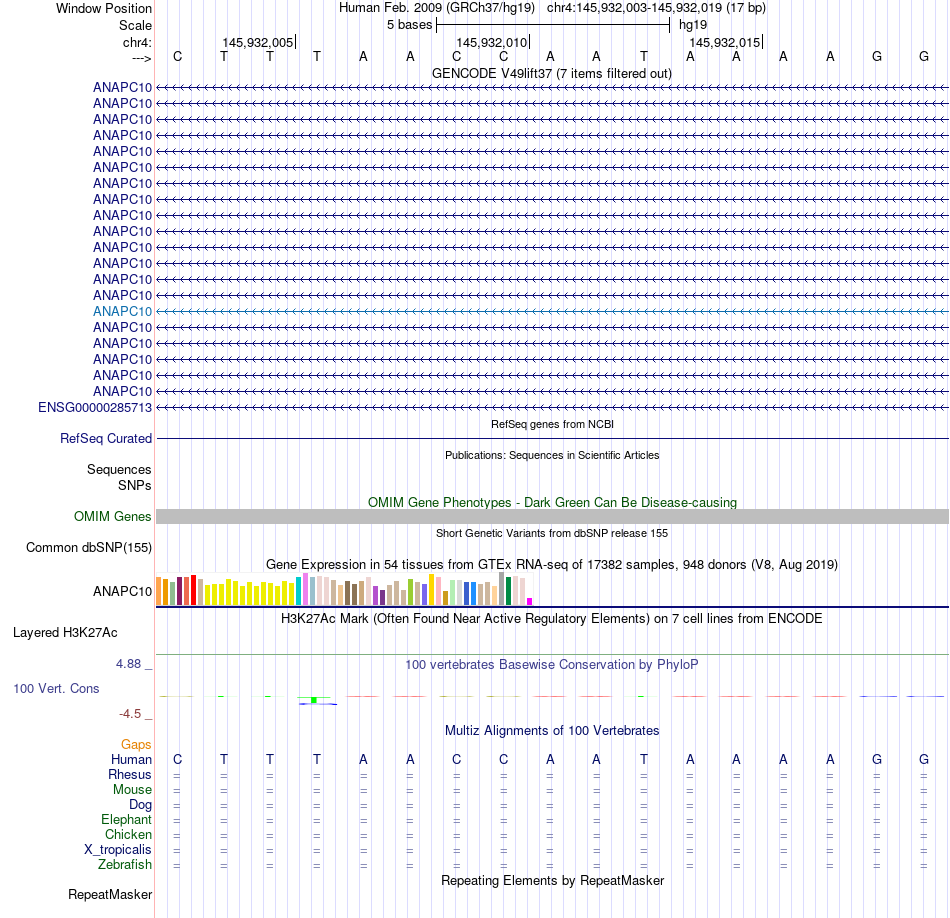Click the Rhesus alignment row label
Image resolution: width=950 pixels, height=918 pixels.
130,774
